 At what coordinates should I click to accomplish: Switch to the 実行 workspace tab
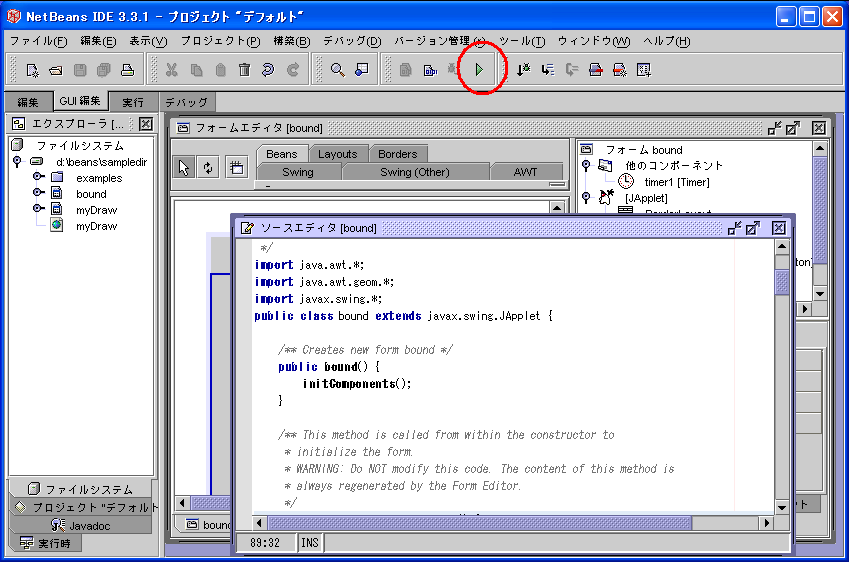(x=133, y=102)
